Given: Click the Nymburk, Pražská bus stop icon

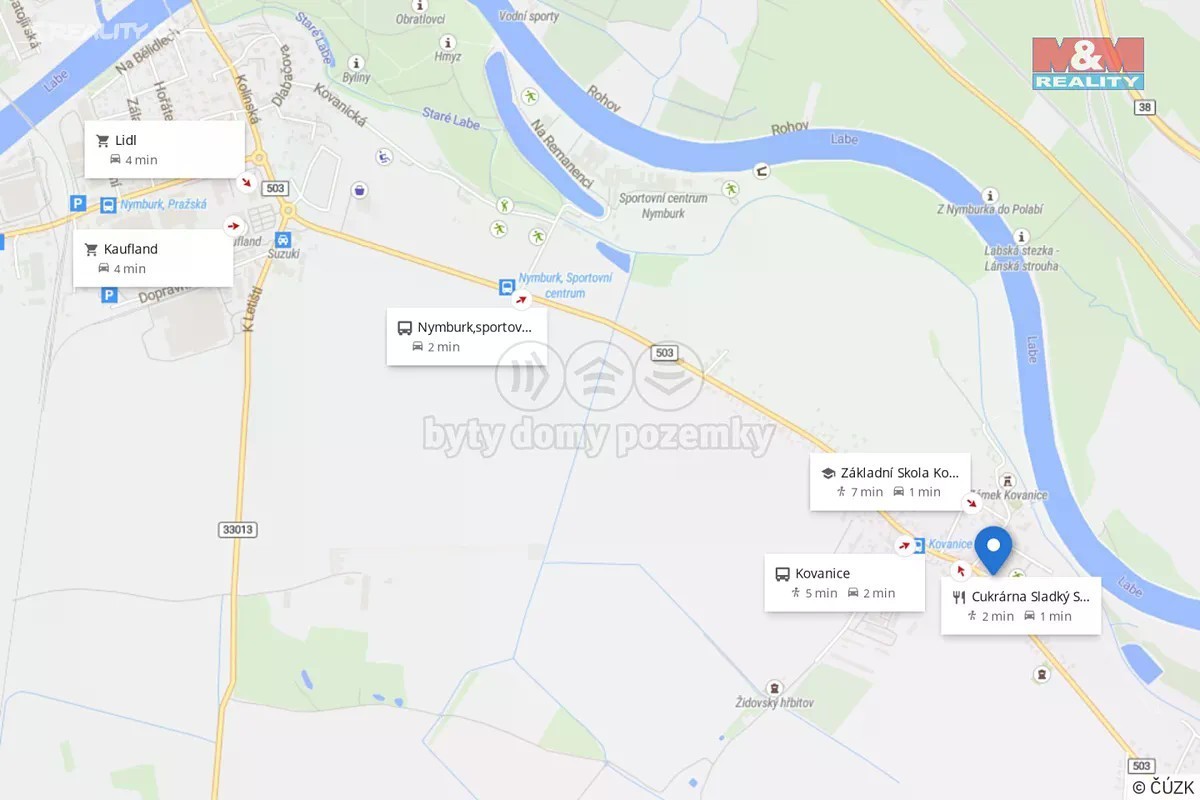Looking at the screenshot, I should click(107, 204).
